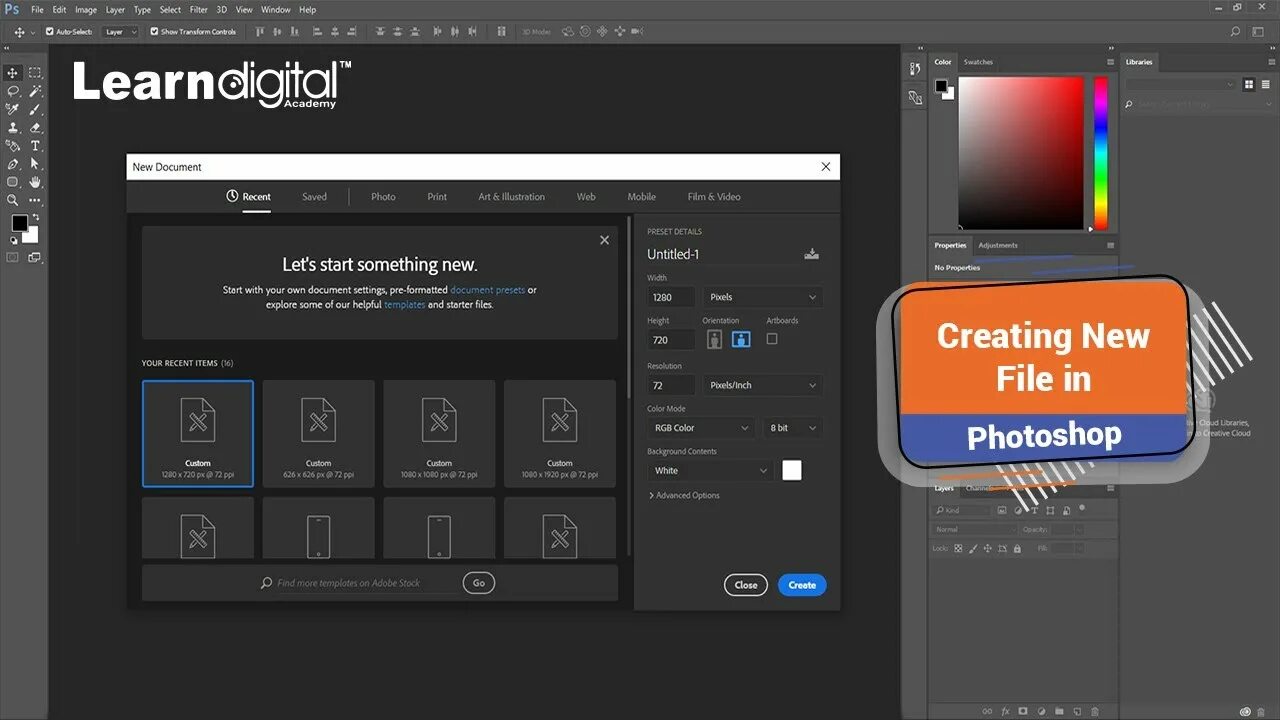Viewport: 1280px width, 720px height.
Task: Click the fx layer style icon
Action: point(1006,711)
